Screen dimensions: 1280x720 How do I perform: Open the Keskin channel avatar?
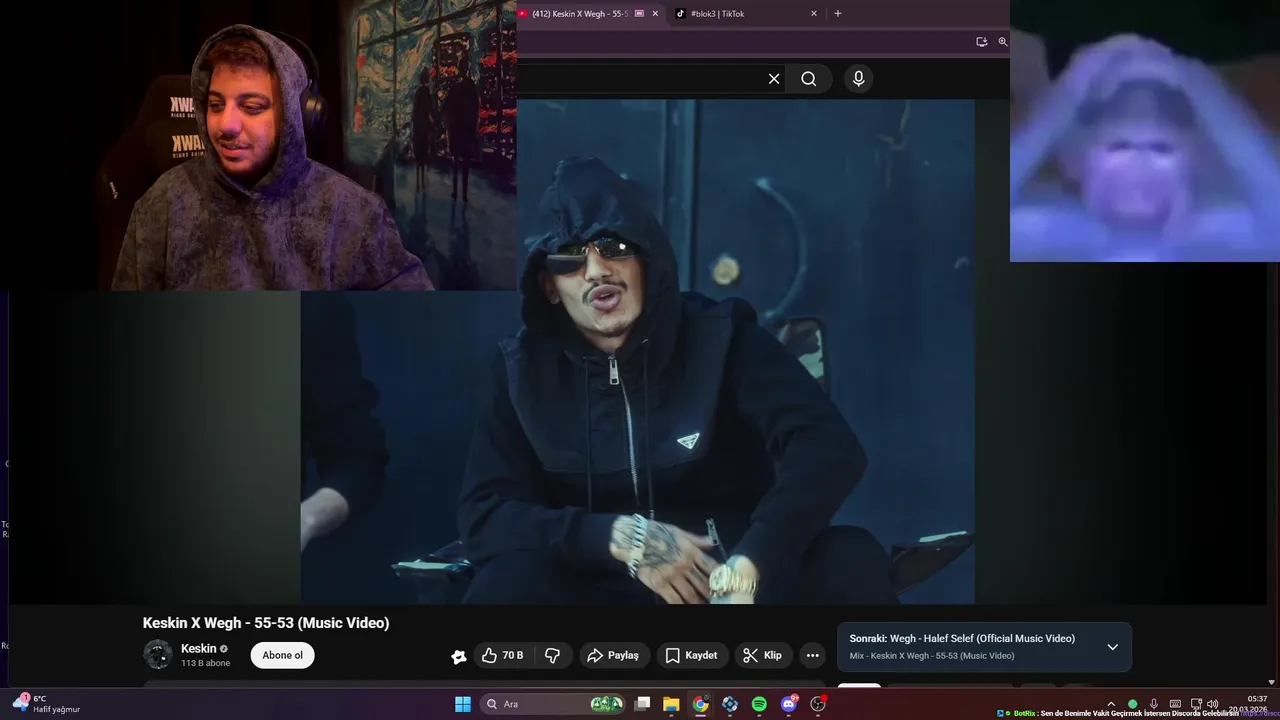coord(158,655)
